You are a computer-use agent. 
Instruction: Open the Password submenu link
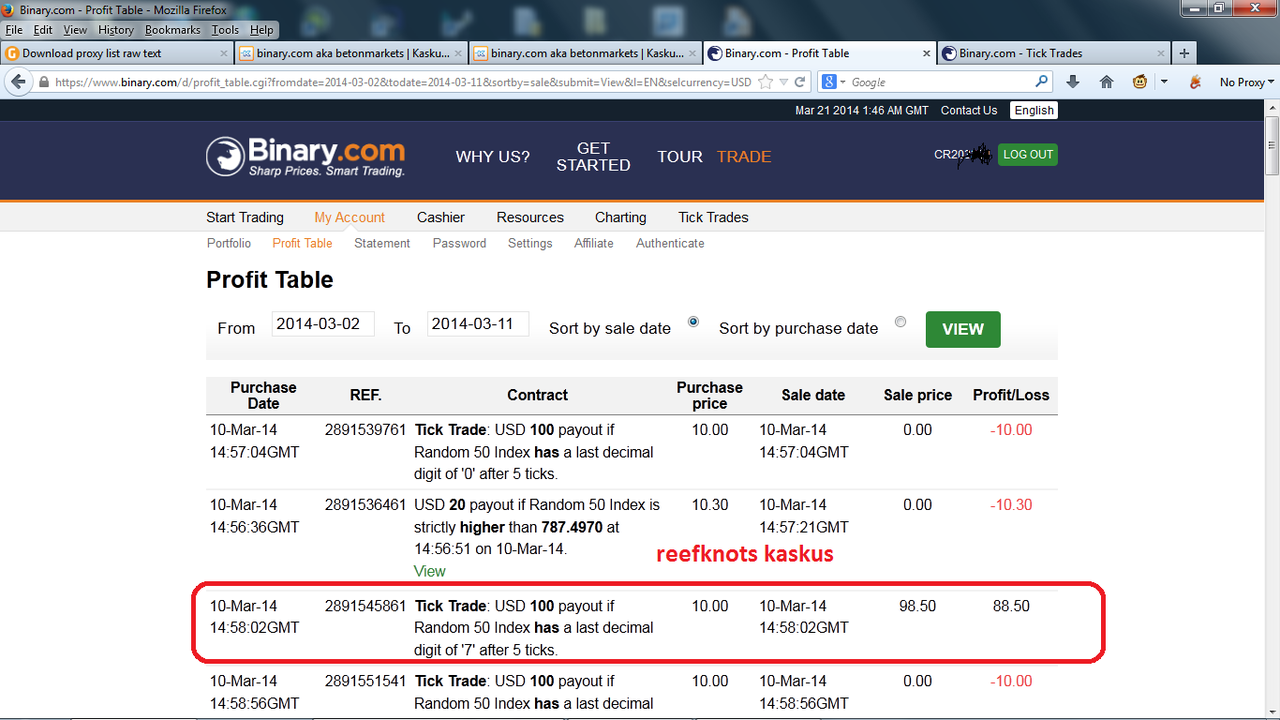(459, 243)
